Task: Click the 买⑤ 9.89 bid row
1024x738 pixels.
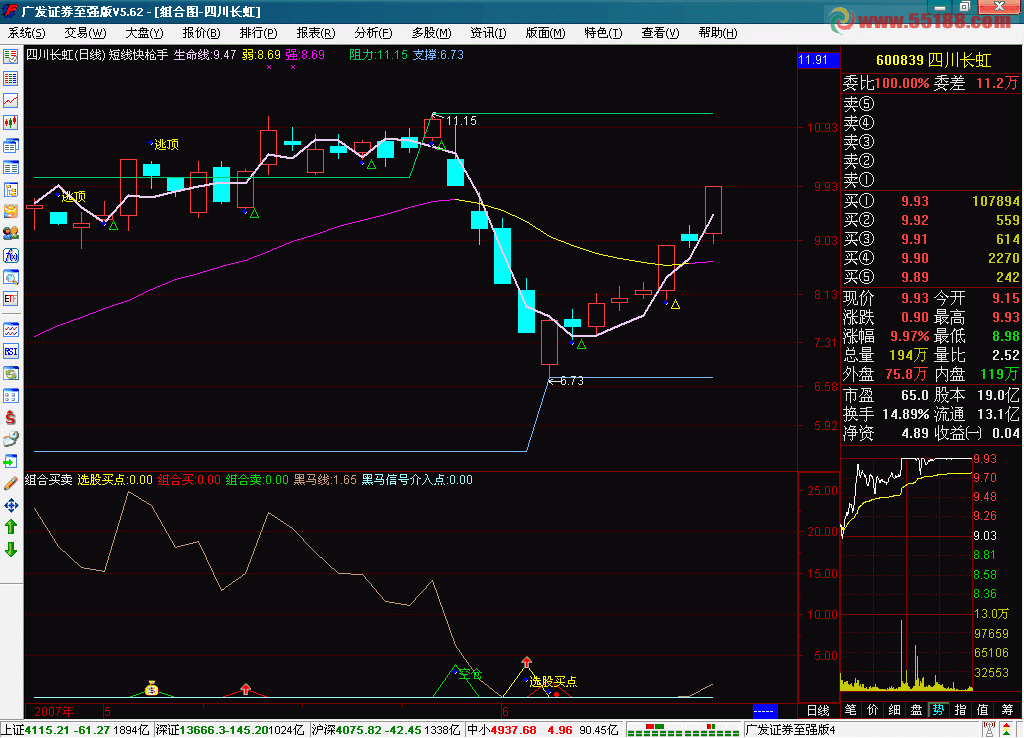Action: point(931,277)
